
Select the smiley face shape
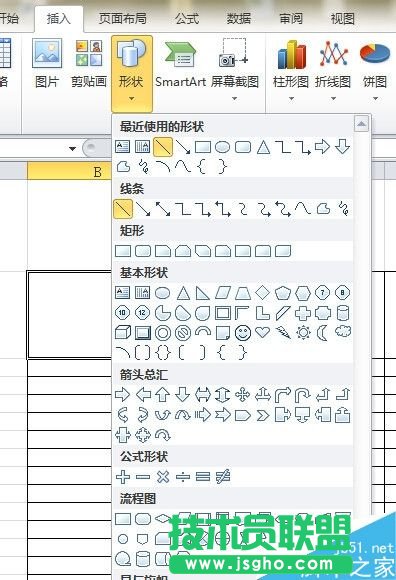point(243,333)
